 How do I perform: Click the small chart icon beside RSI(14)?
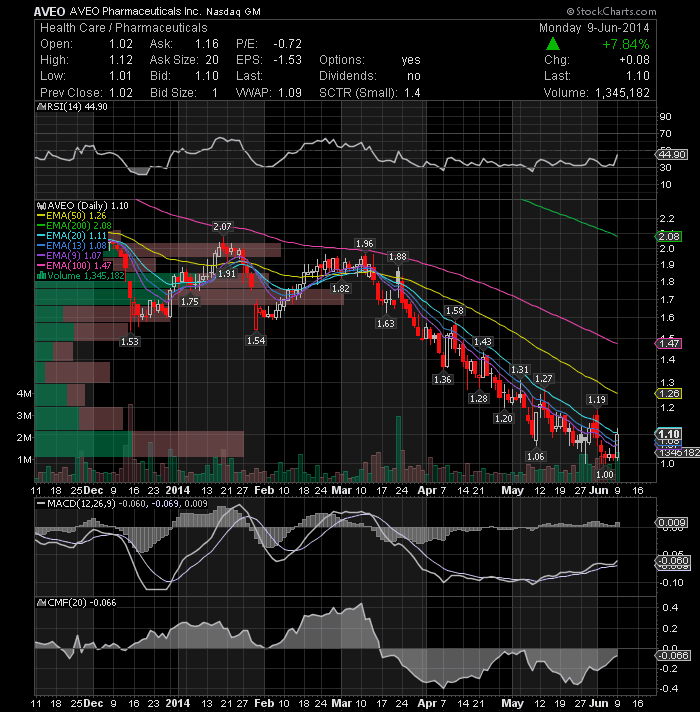click(x=40, y=107)
